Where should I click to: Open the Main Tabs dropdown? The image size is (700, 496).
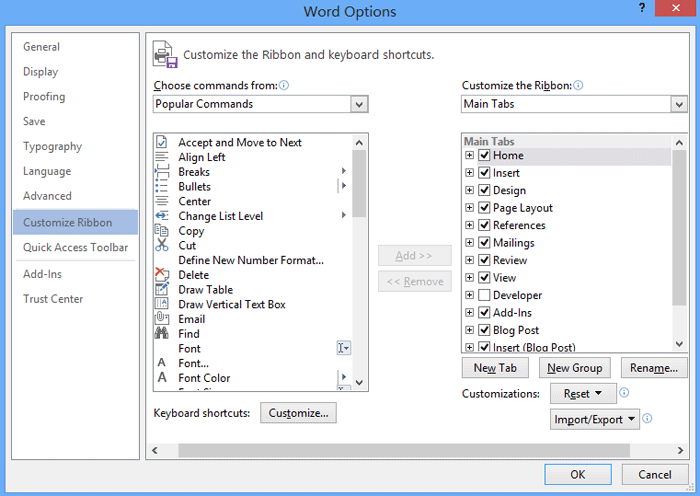pos(679,104)
